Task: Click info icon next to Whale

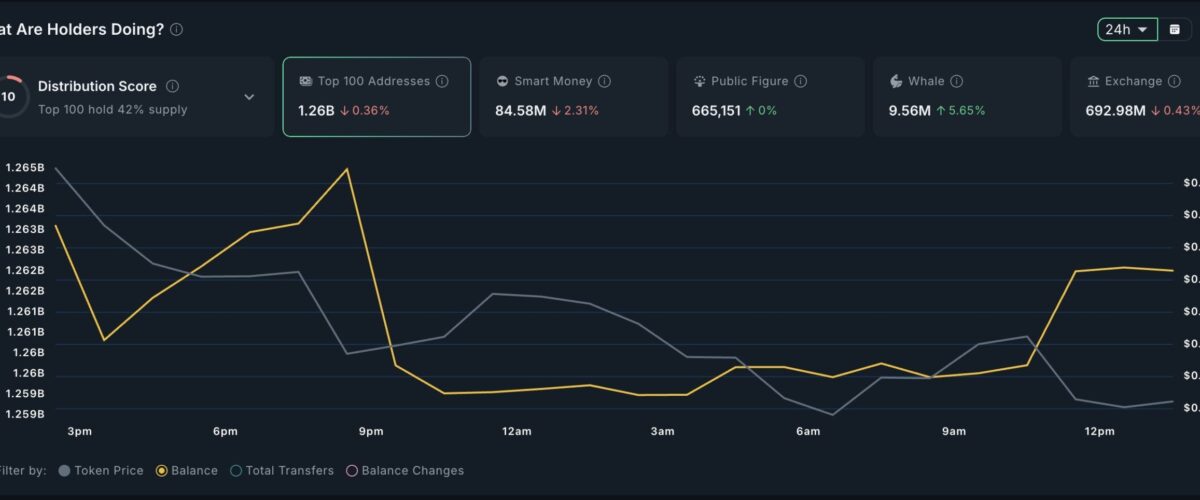Action: coord(956,81)
